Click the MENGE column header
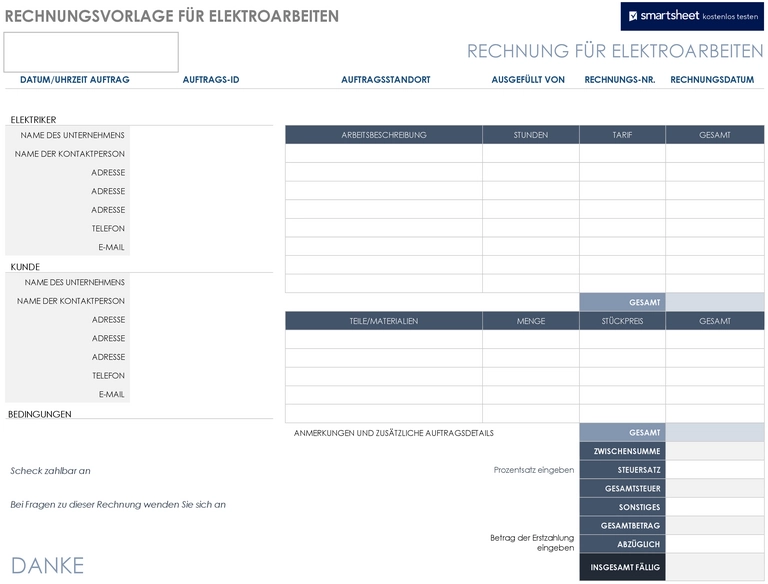Image resolution: width=768 pixels, height=584 pixels. [x=531, y=321]
